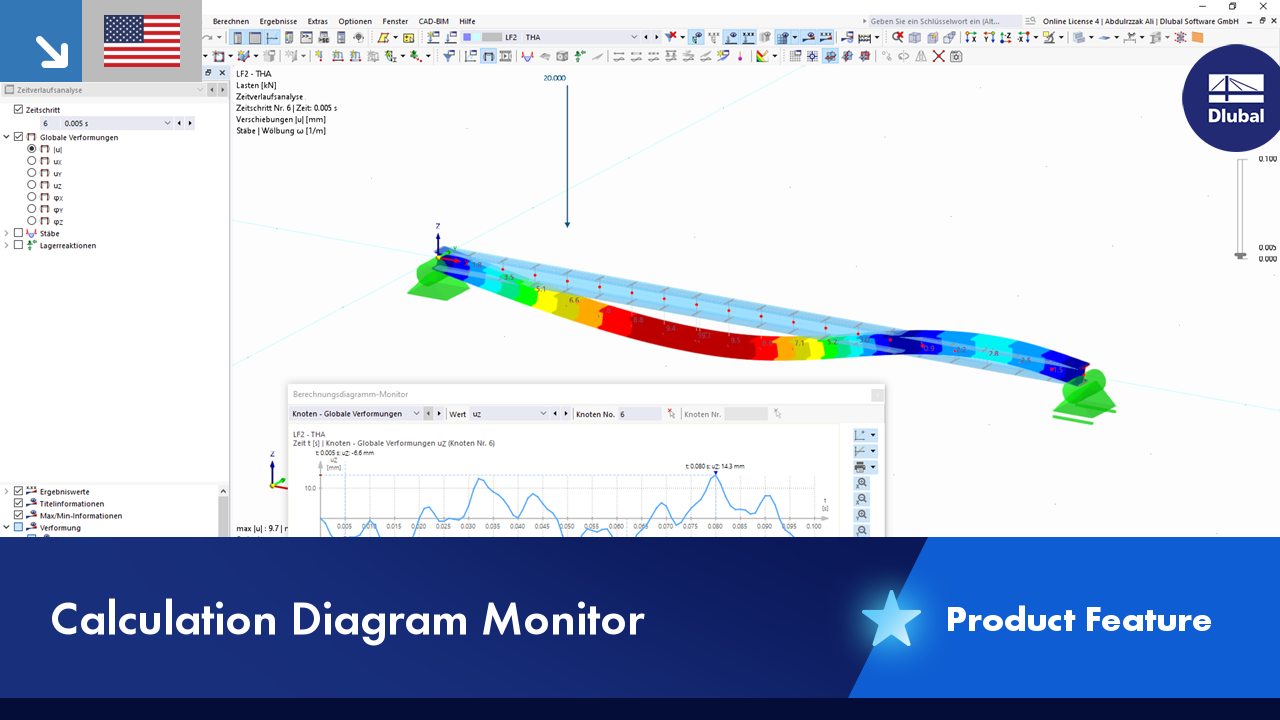Enable the Stäbe checkbox in the results panel
The height and width of the screenshot is (720, 1280).
[x=18, y=233]
